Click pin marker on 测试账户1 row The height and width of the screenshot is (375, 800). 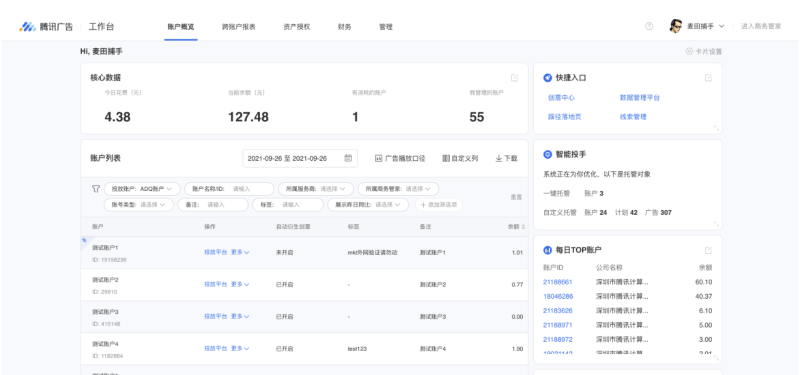[x=84, y=240]
